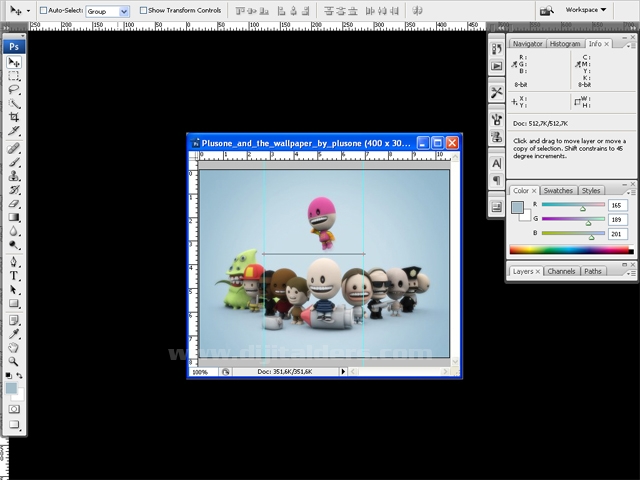The height and width of the screenshot is (480, 640).
Task: Enable the Auto-Select checkbox
Action: point(43,10)
